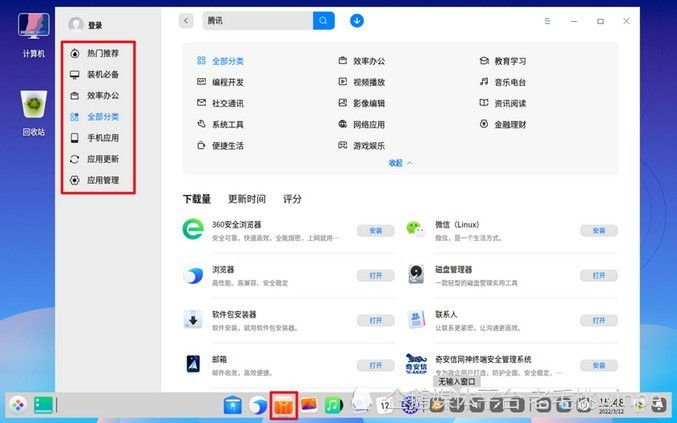
Task: Open 应用更新 in the sidebar
Action: coord(95,159)
